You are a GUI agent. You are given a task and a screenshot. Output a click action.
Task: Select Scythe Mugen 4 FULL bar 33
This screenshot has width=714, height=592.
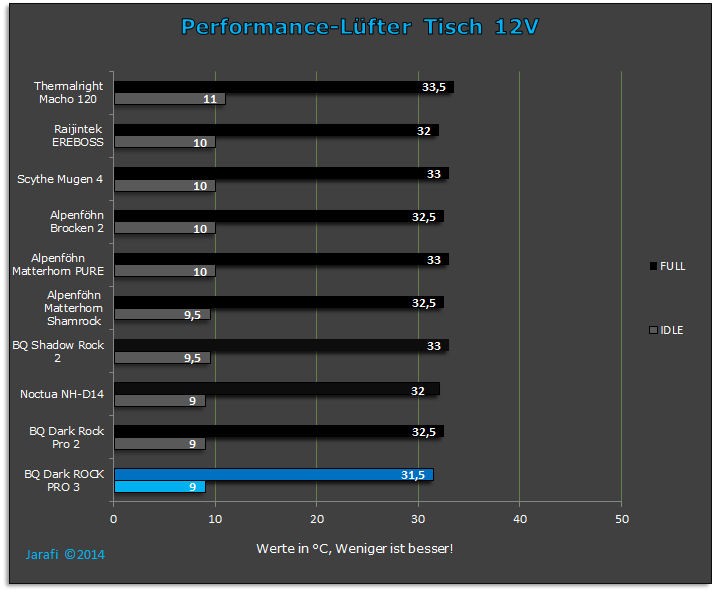coord(281,173)
